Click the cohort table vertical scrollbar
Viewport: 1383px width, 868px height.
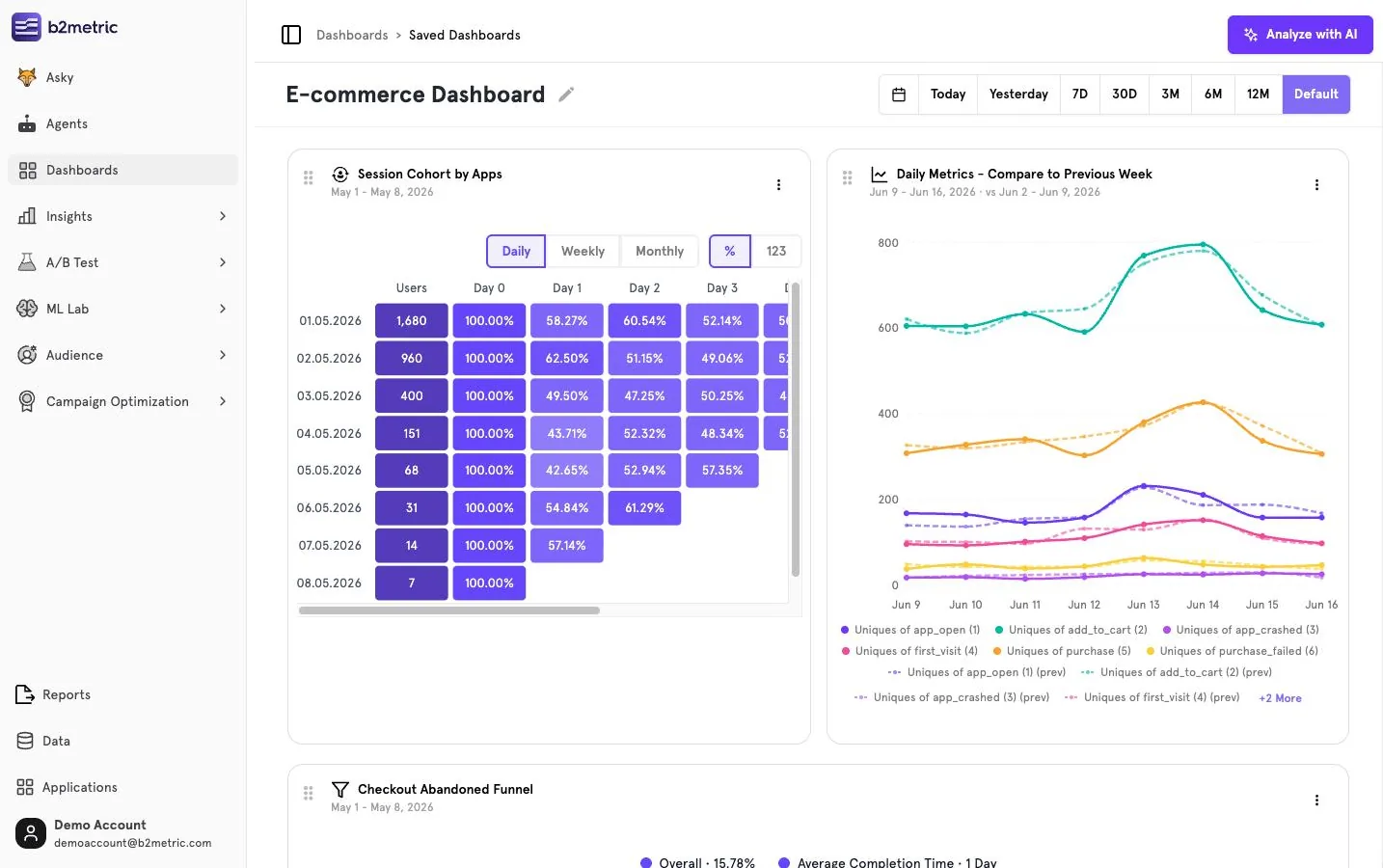tap(796, 430)
